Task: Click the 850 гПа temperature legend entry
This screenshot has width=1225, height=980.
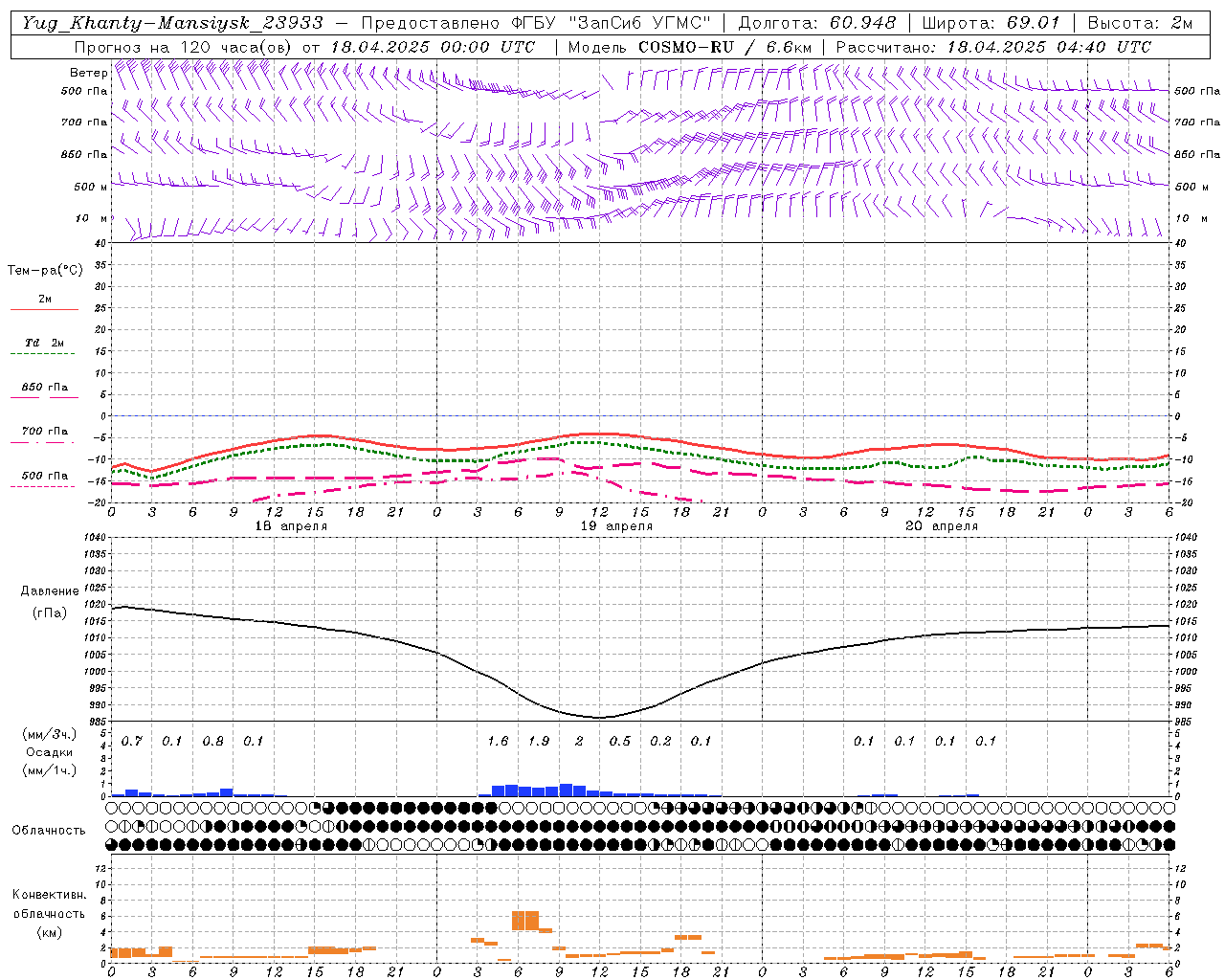Action: click(x=44, y=388)
